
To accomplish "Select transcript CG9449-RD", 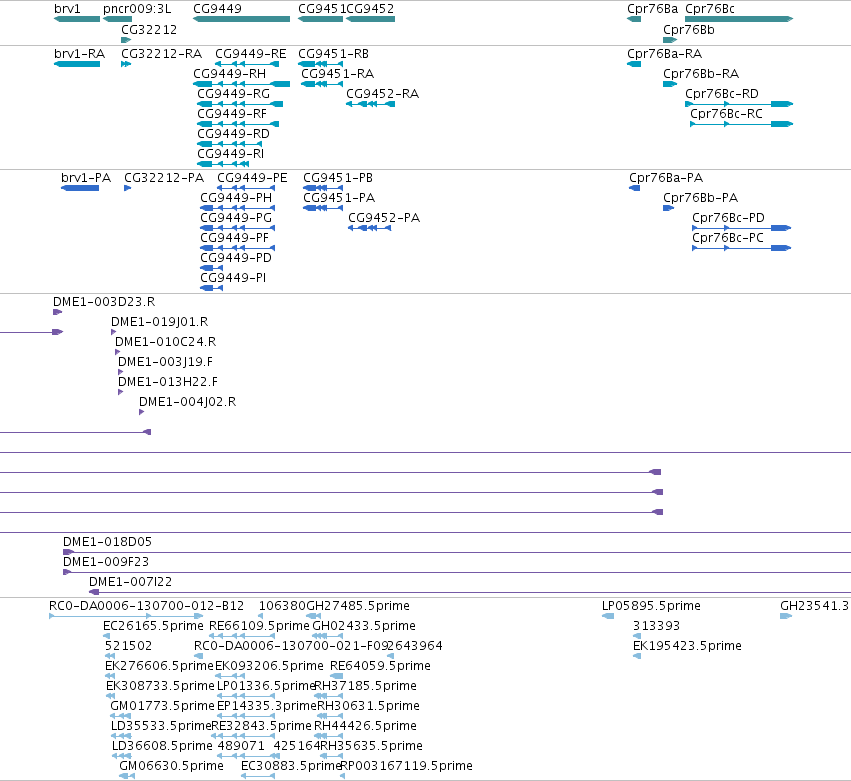I will (233, 134).
